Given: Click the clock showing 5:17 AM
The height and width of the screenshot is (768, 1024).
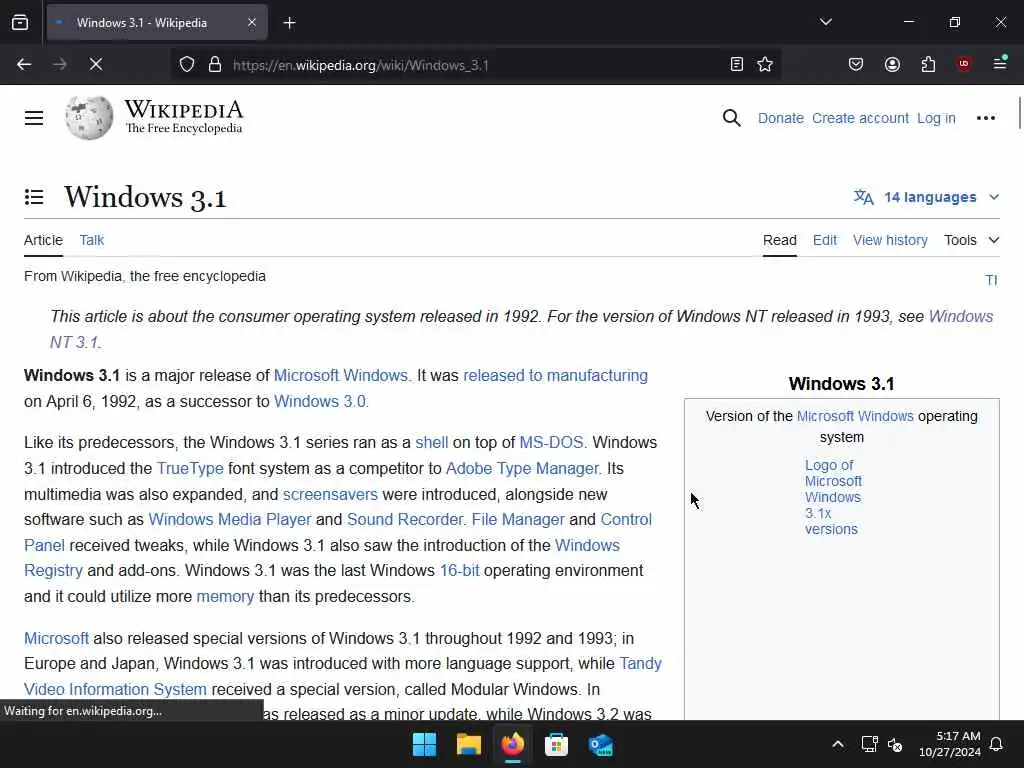Looking at the screenshot, I should [958, 736].
